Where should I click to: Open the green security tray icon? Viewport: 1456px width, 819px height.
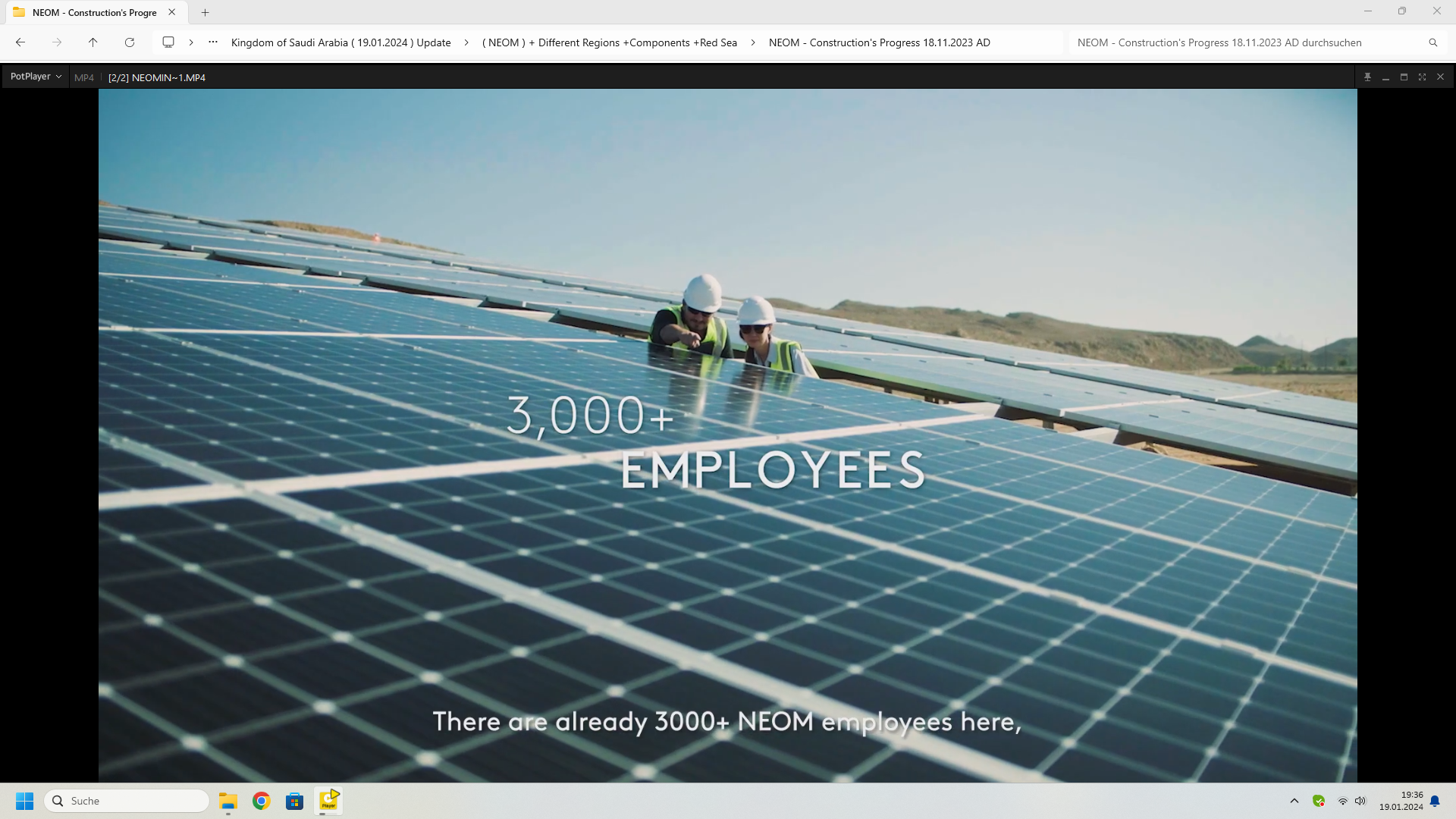point(1319,801)
